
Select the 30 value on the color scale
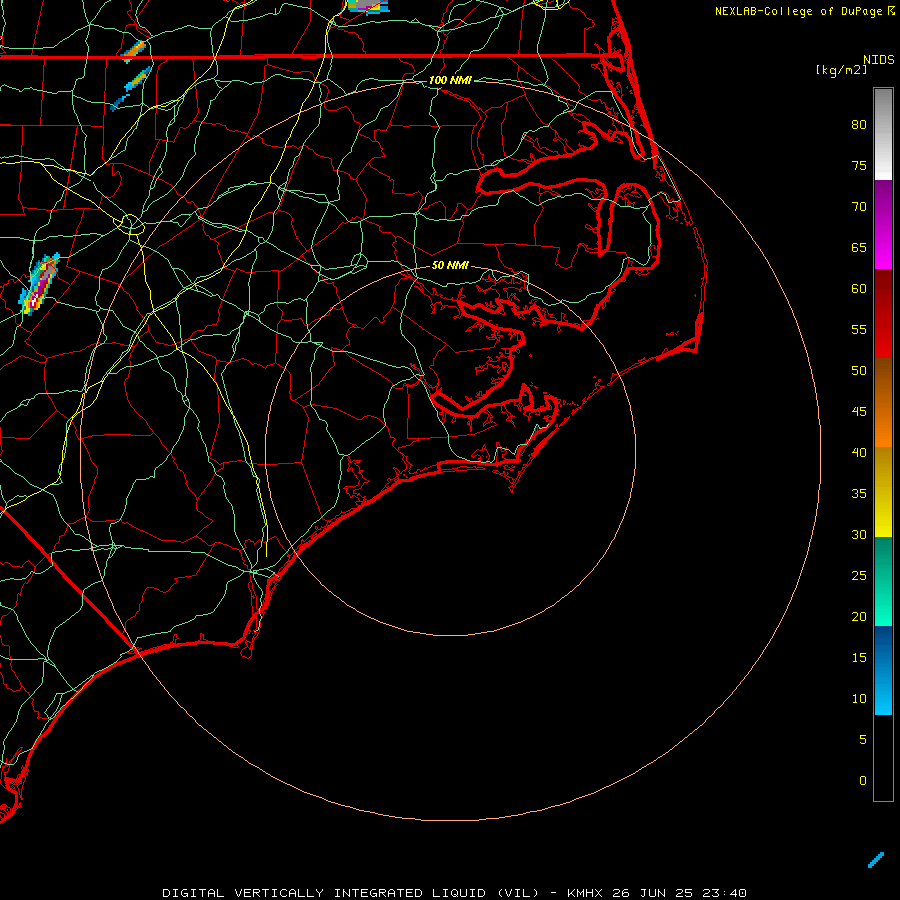click(x=859, y=535)
